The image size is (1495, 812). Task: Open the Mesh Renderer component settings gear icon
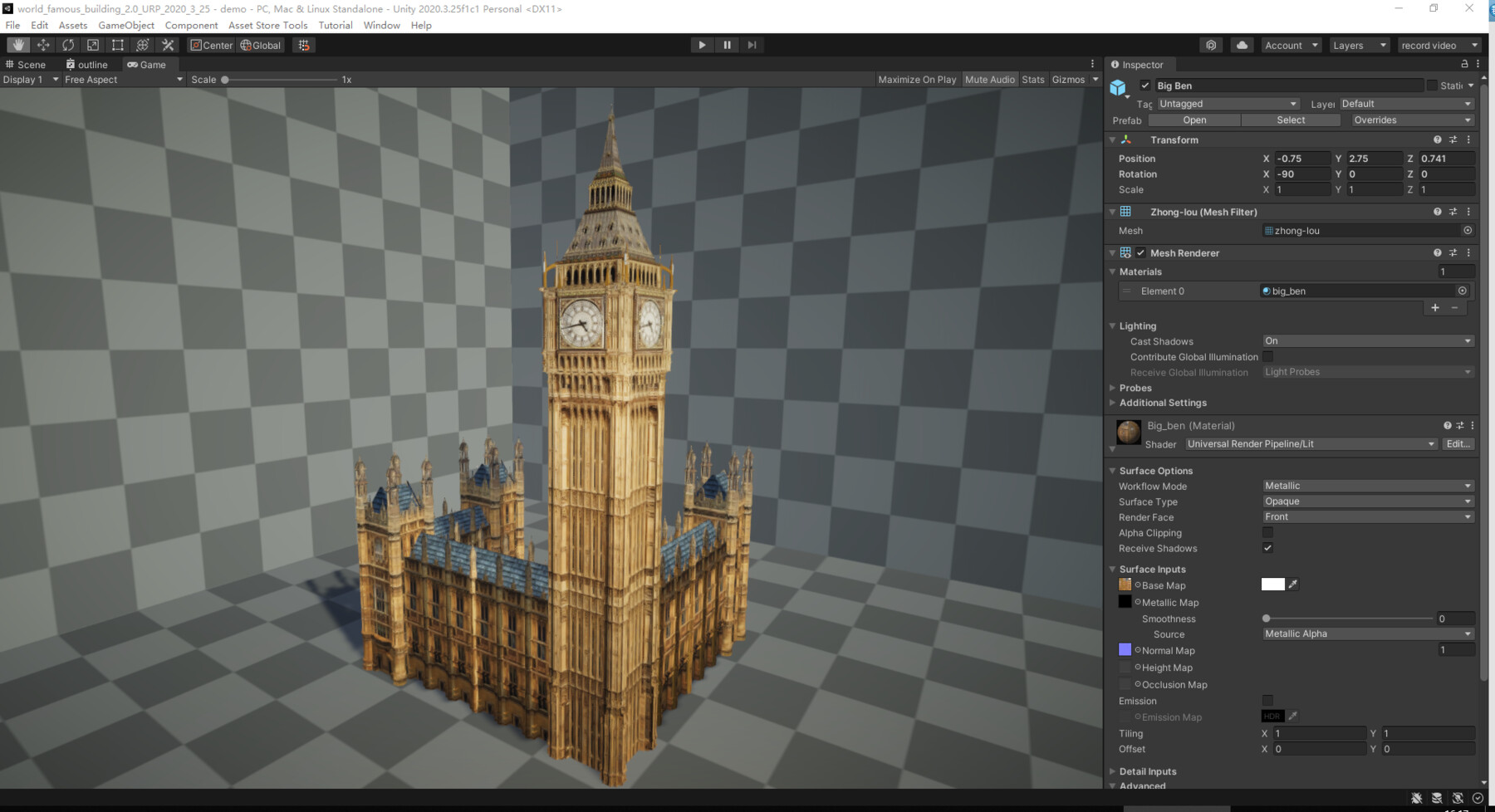click(x=1468, y=252)
